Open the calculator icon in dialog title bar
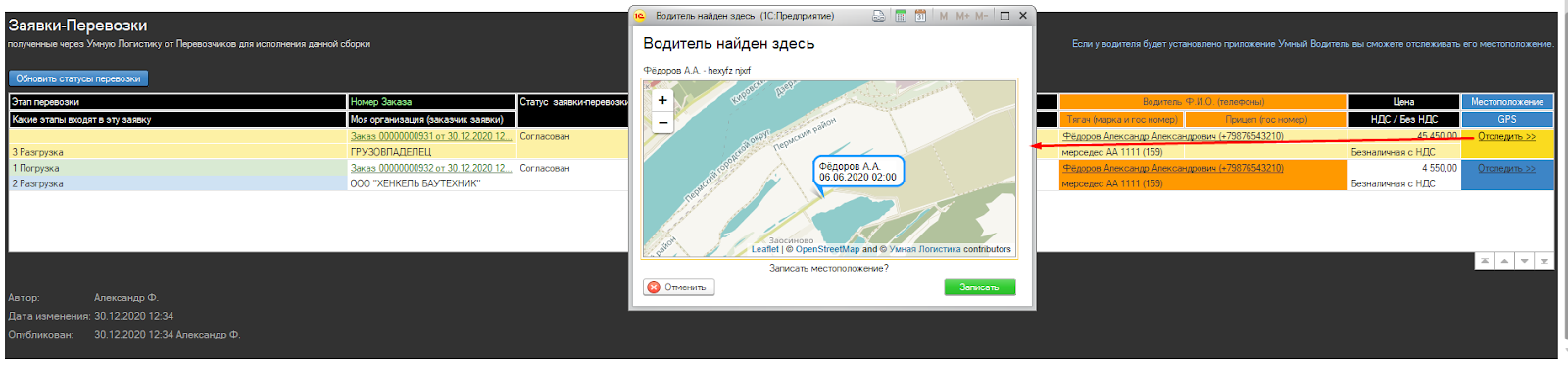This screenshot has width=1568, height=365. pyautogui.click(x=900, y=16)
